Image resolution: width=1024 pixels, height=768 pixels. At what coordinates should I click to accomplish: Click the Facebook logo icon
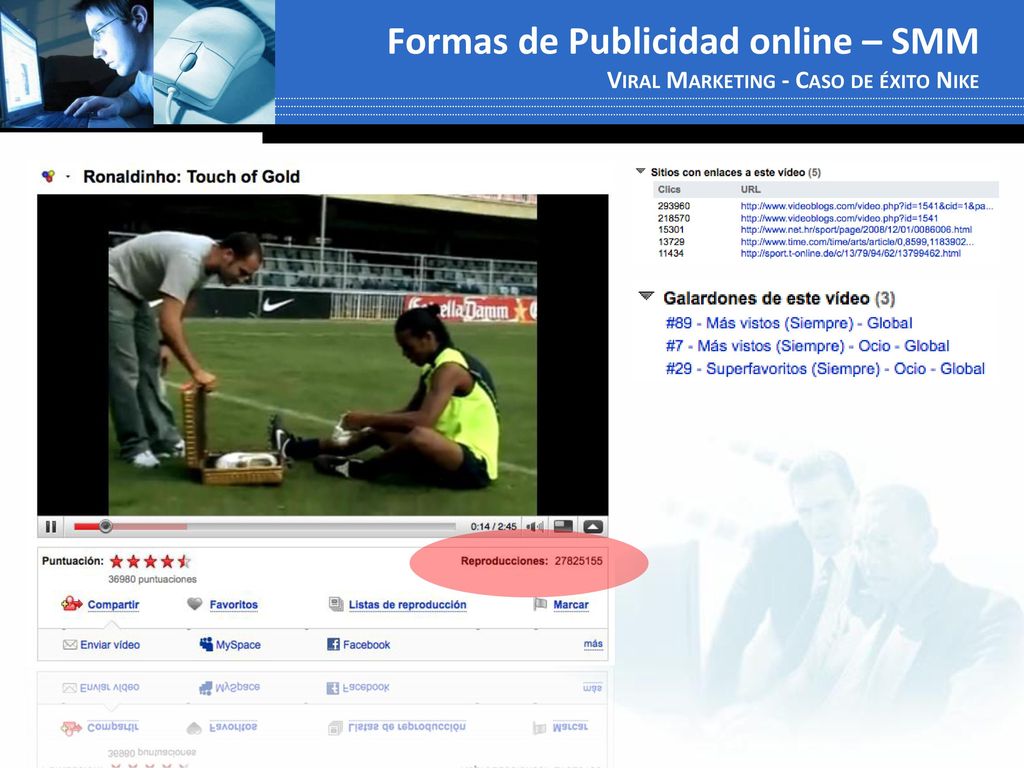click(x=333, y=645)
